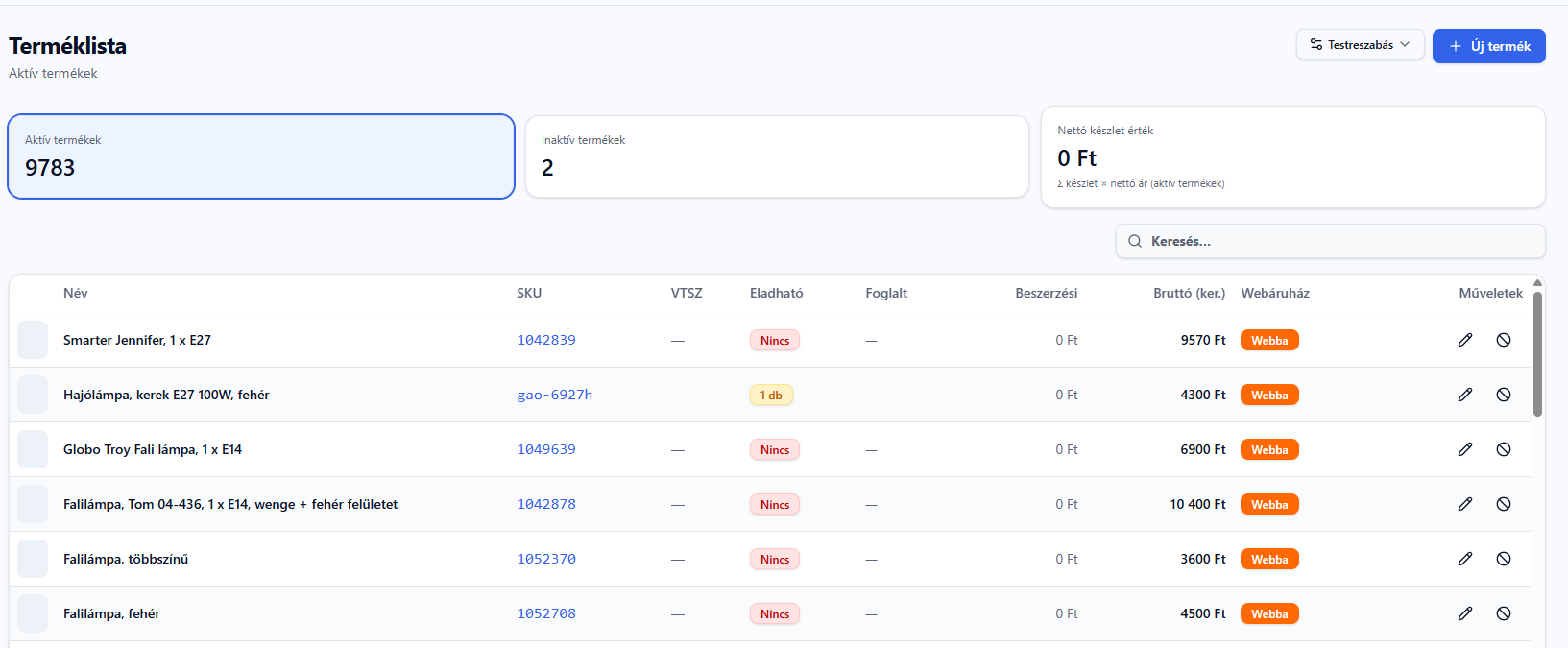Click product name Falilámpa, többszínű

(x=126, y=559)
